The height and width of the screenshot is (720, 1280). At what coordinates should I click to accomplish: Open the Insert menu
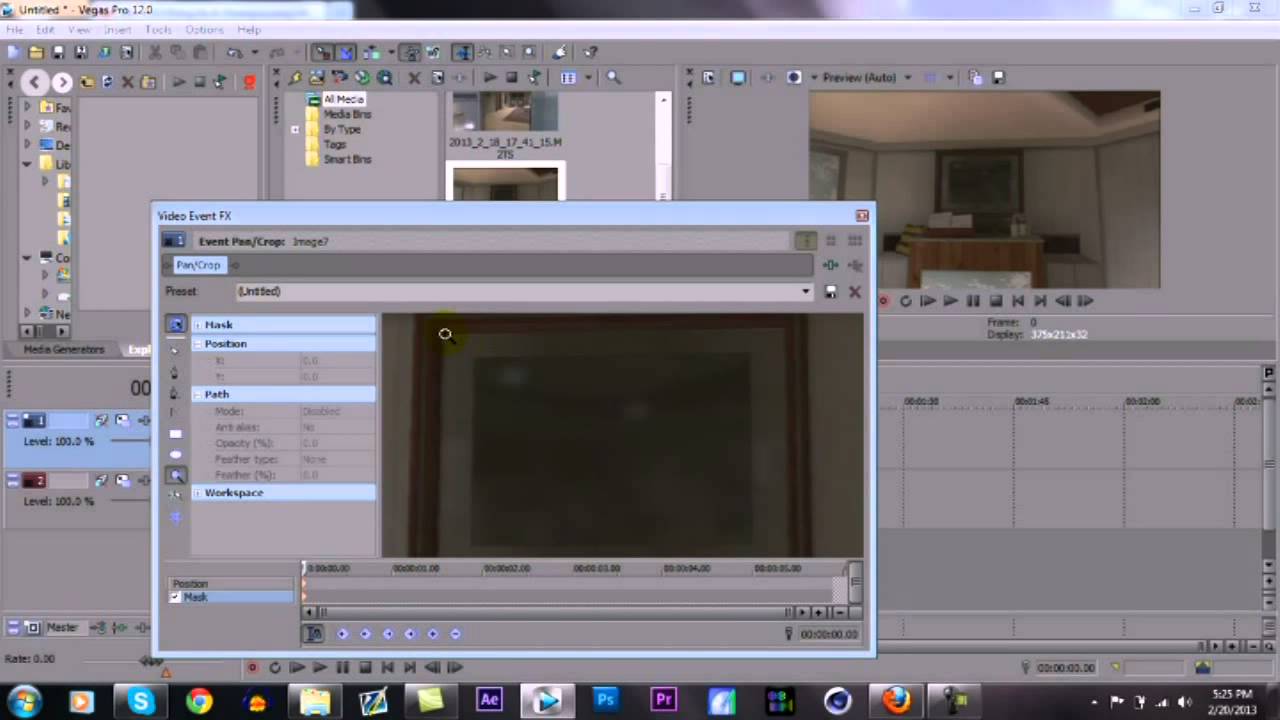coord(117,30)
